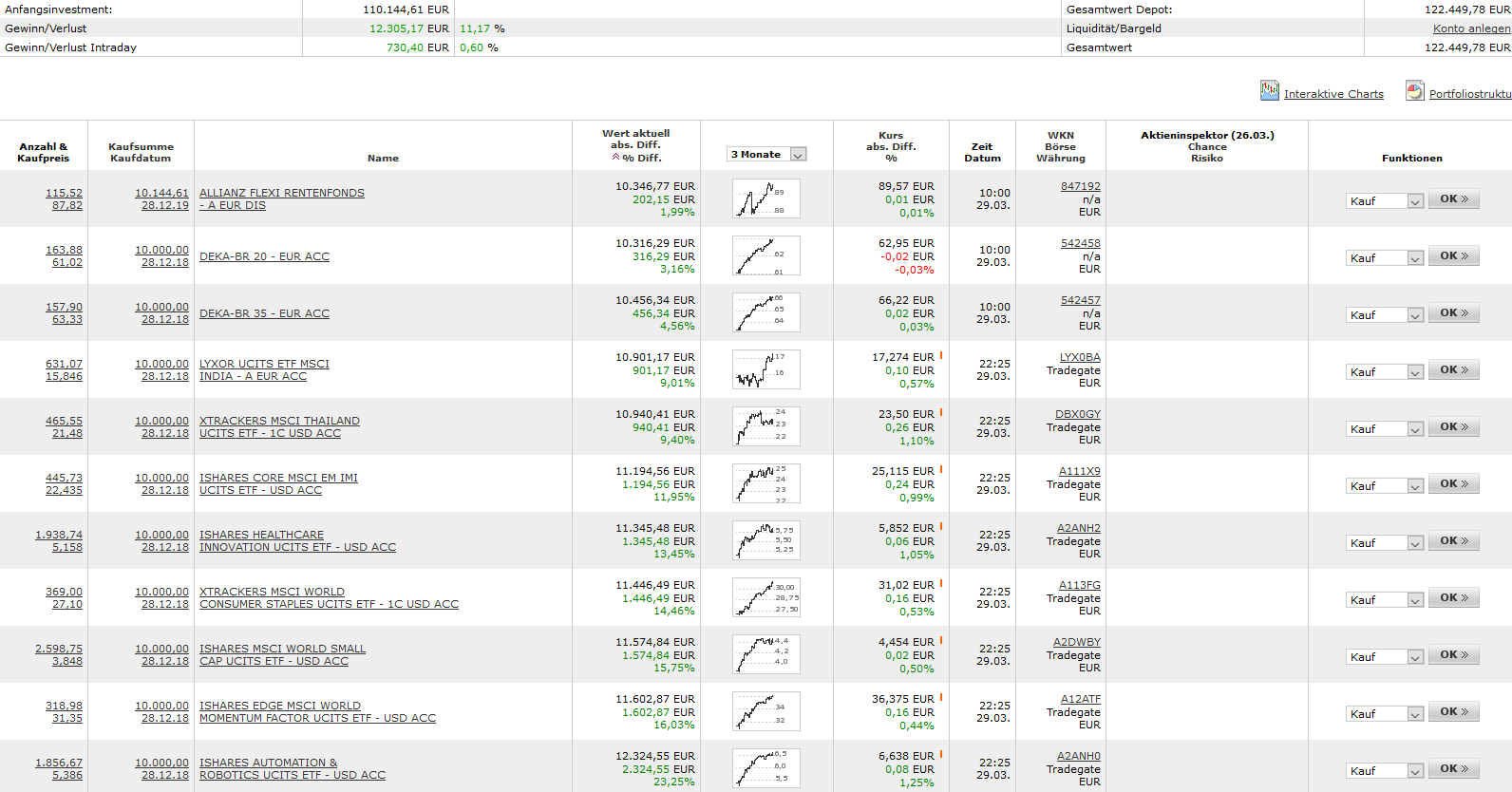Click the quantity 115,52 link

point(64,193)
